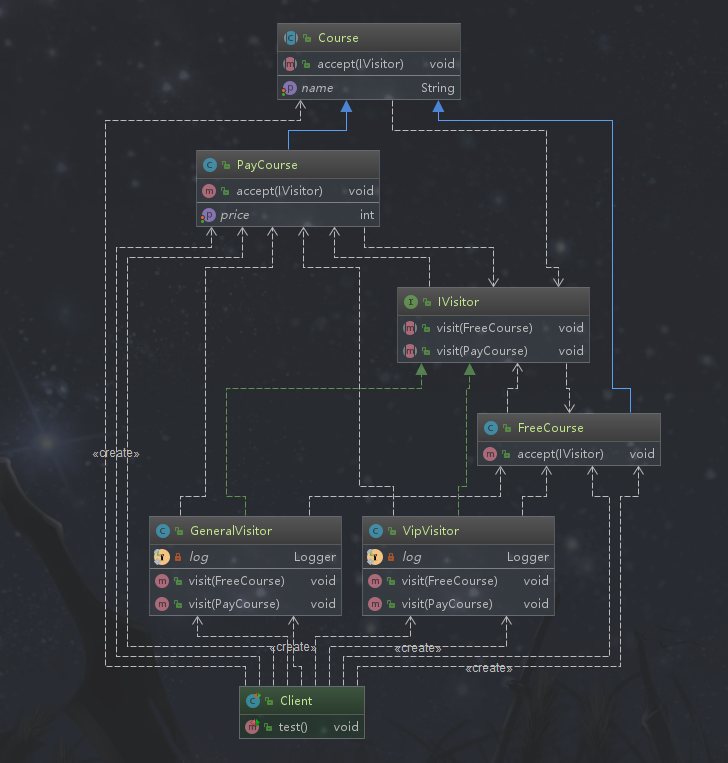Click the IVisitor interface icon
The height and width of the screenshot is (763, 728).
410,302
